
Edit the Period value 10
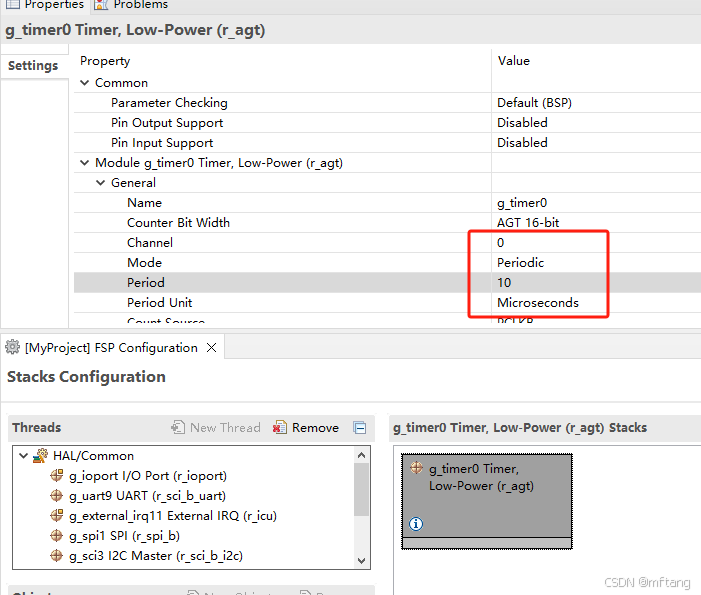click(504, 283)
